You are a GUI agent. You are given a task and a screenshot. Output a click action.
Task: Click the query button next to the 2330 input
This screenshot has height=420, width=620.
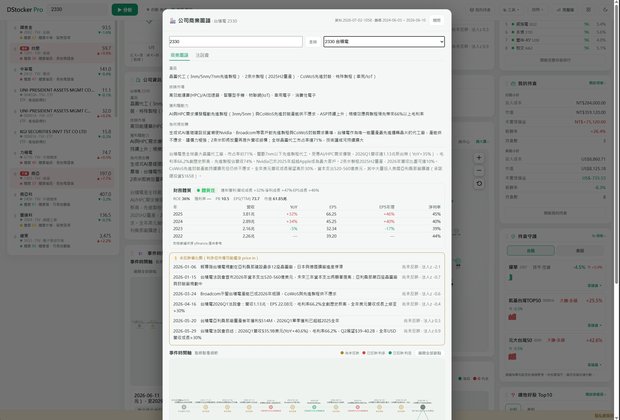(x=313, y=42)
